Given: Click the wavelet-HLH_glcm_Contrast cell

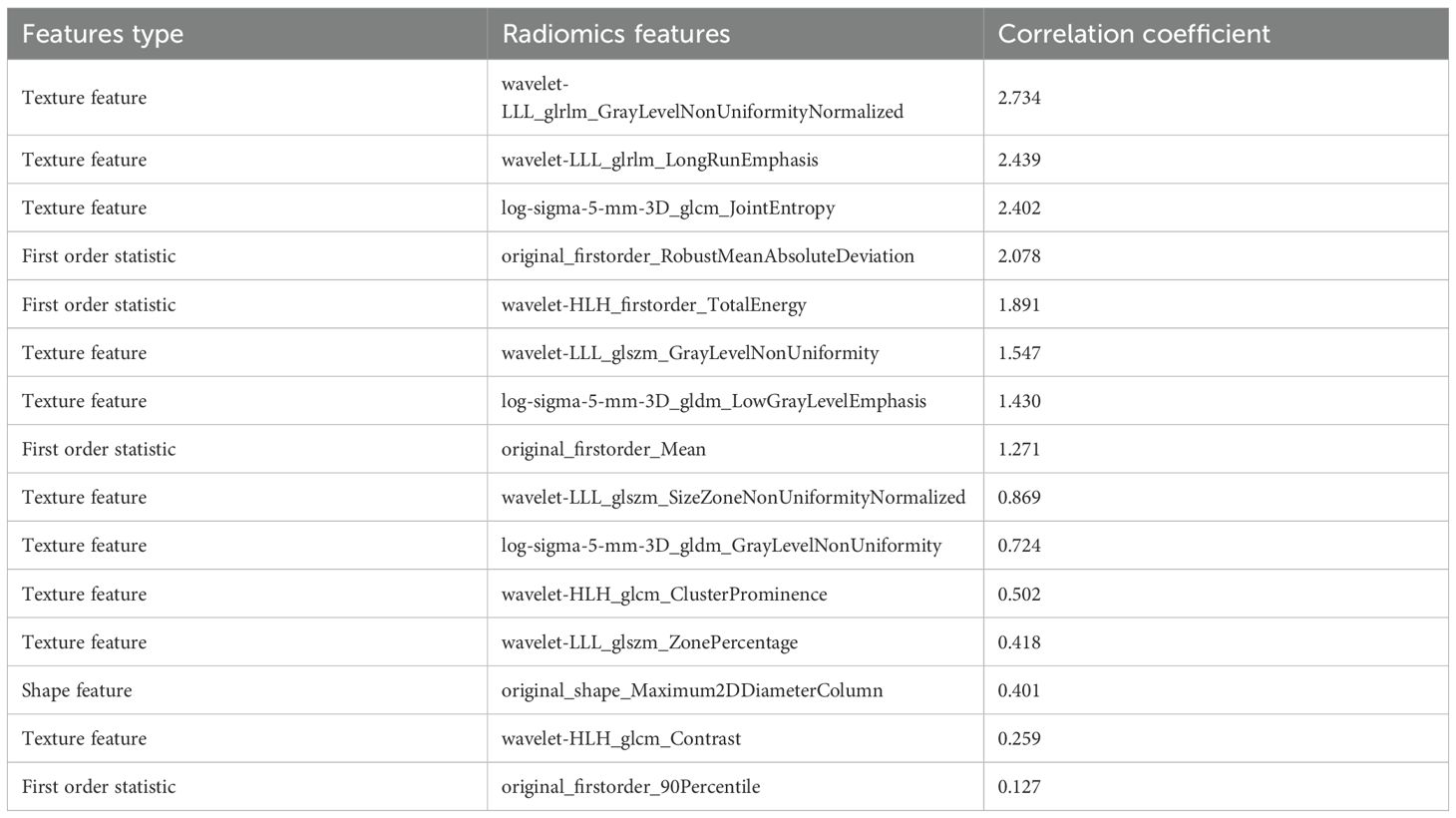Looking at the screenshot, I should (x=621, y=738).
